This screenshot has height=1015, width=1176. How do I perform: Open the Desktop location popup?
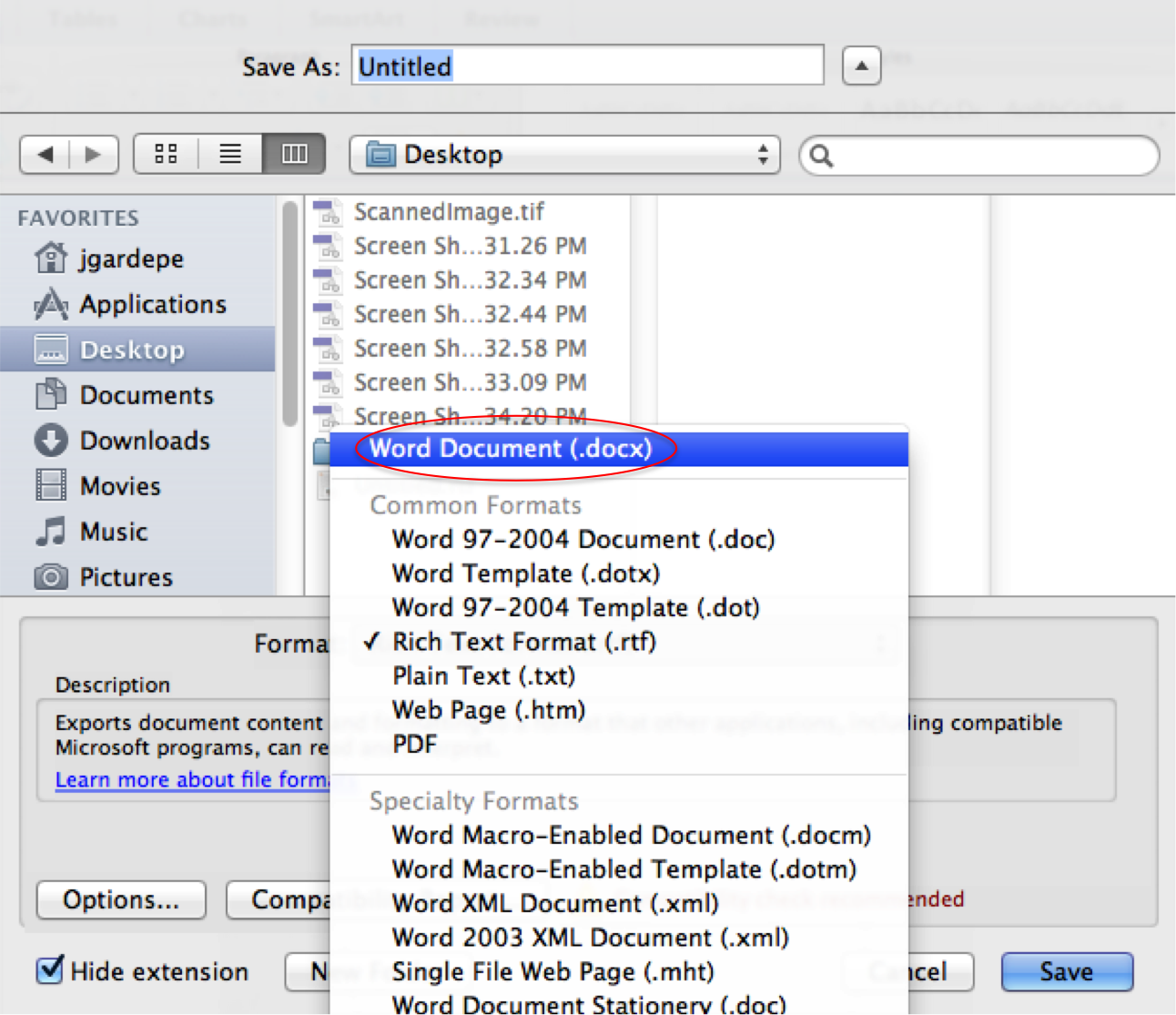pyautogui.click(x=565, y=155)
